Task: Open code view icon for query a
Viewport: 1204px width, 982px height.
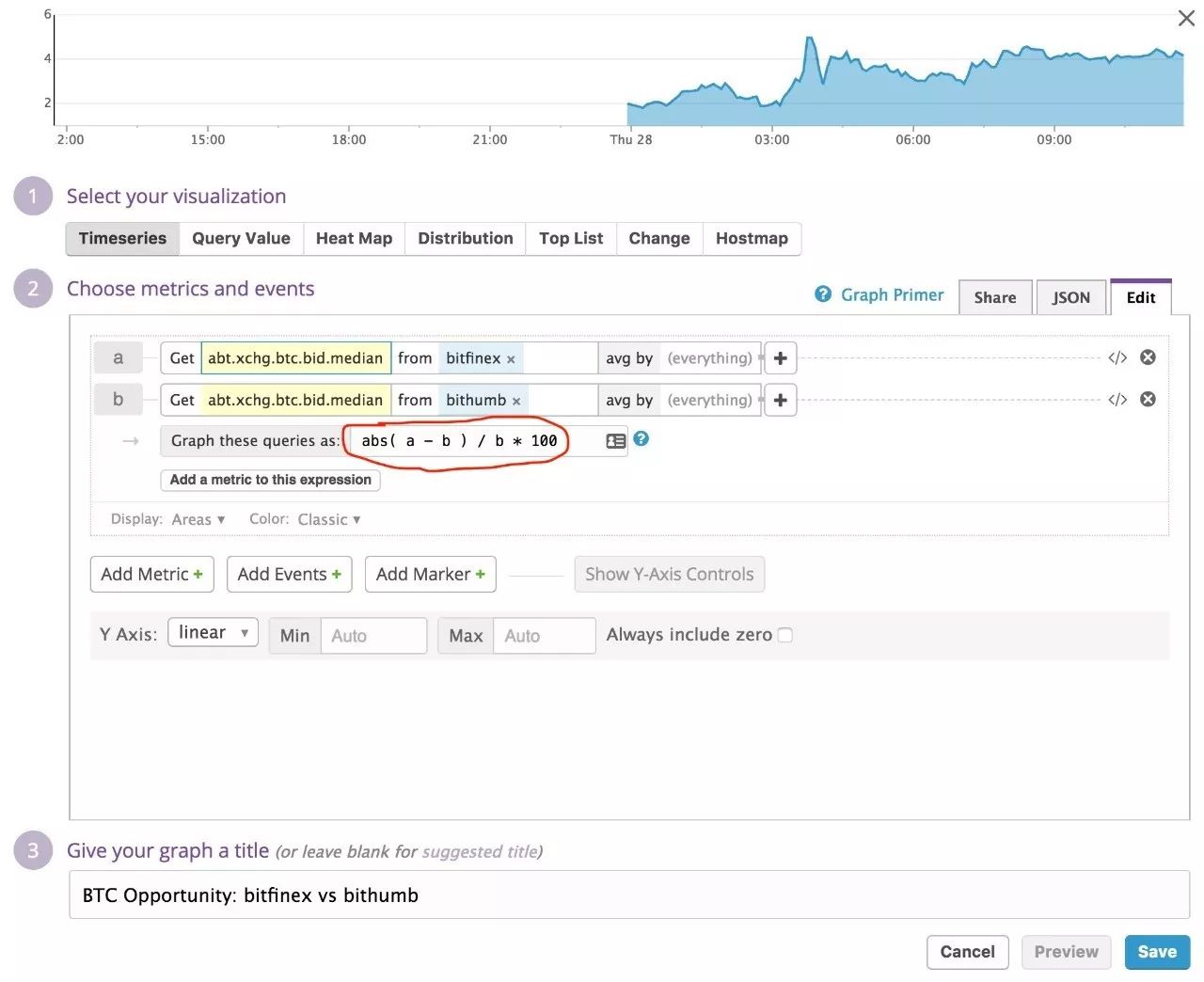Action: point(1117,357)
